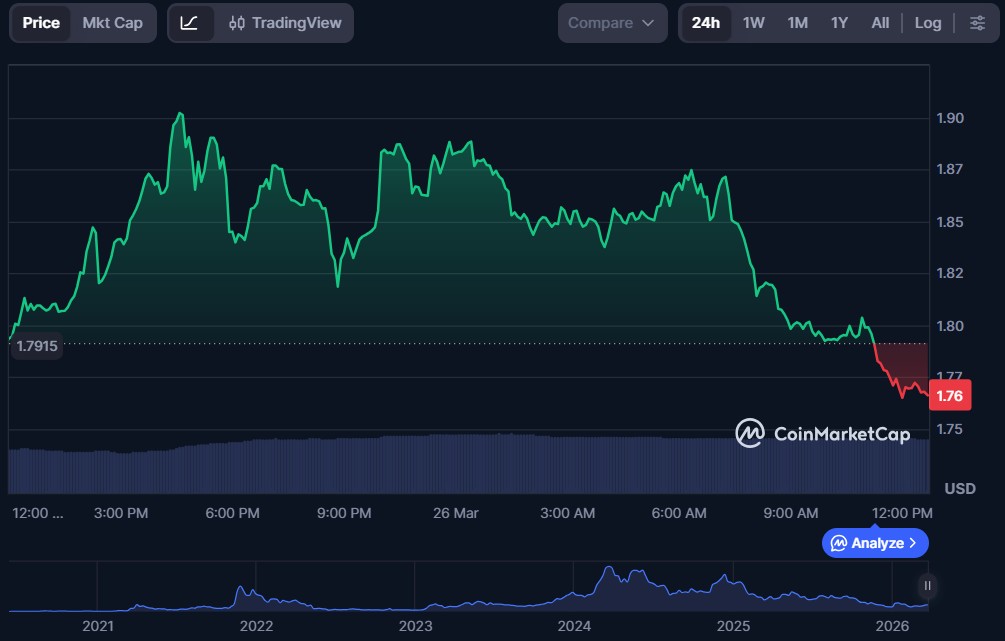Switch back to Price view
The width and height of the screenshot is (1005, 641).
tap(40, 22)
